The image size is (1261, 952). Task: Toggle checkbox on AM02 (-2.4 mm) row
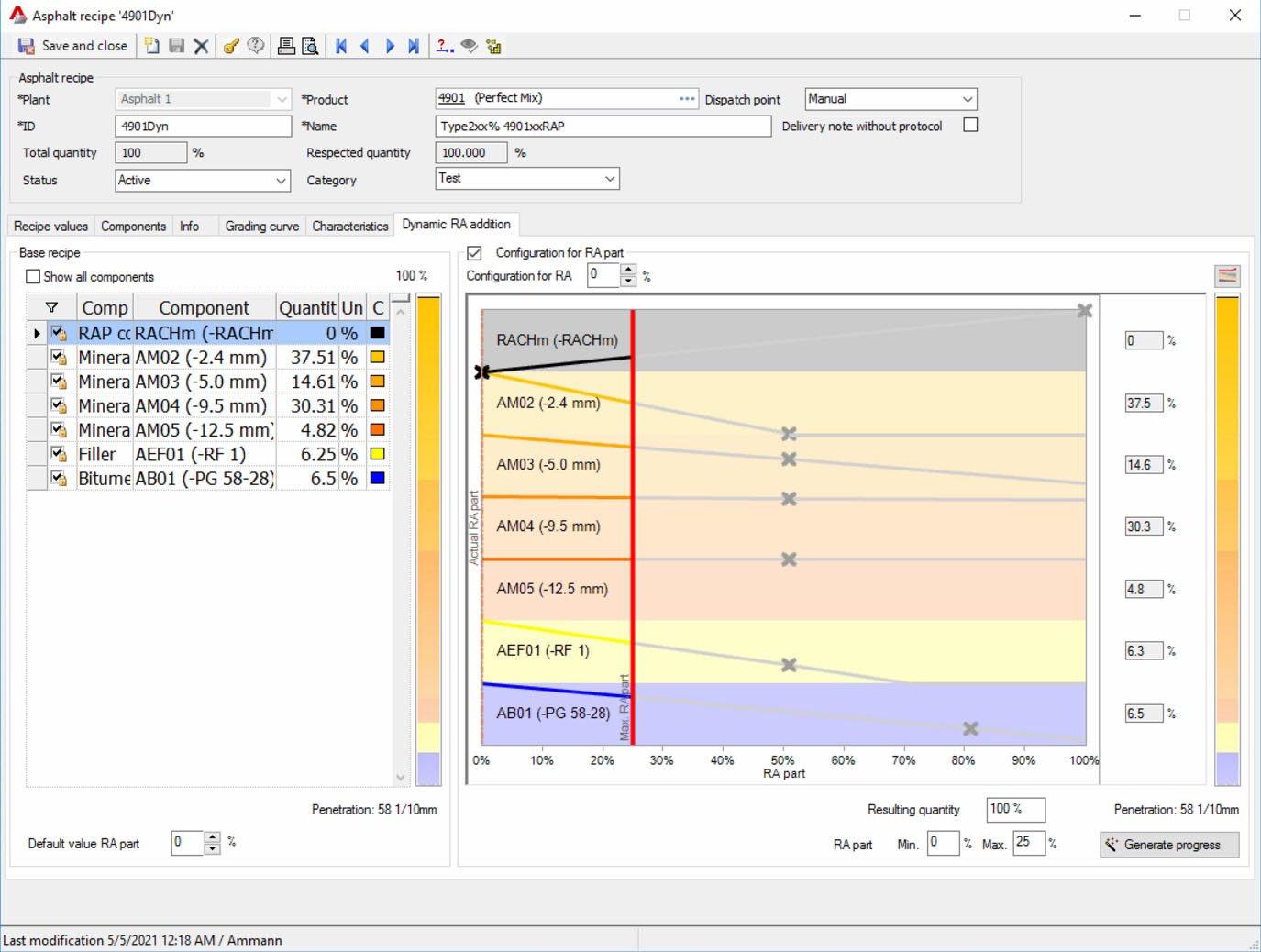[x=59, y=357]
